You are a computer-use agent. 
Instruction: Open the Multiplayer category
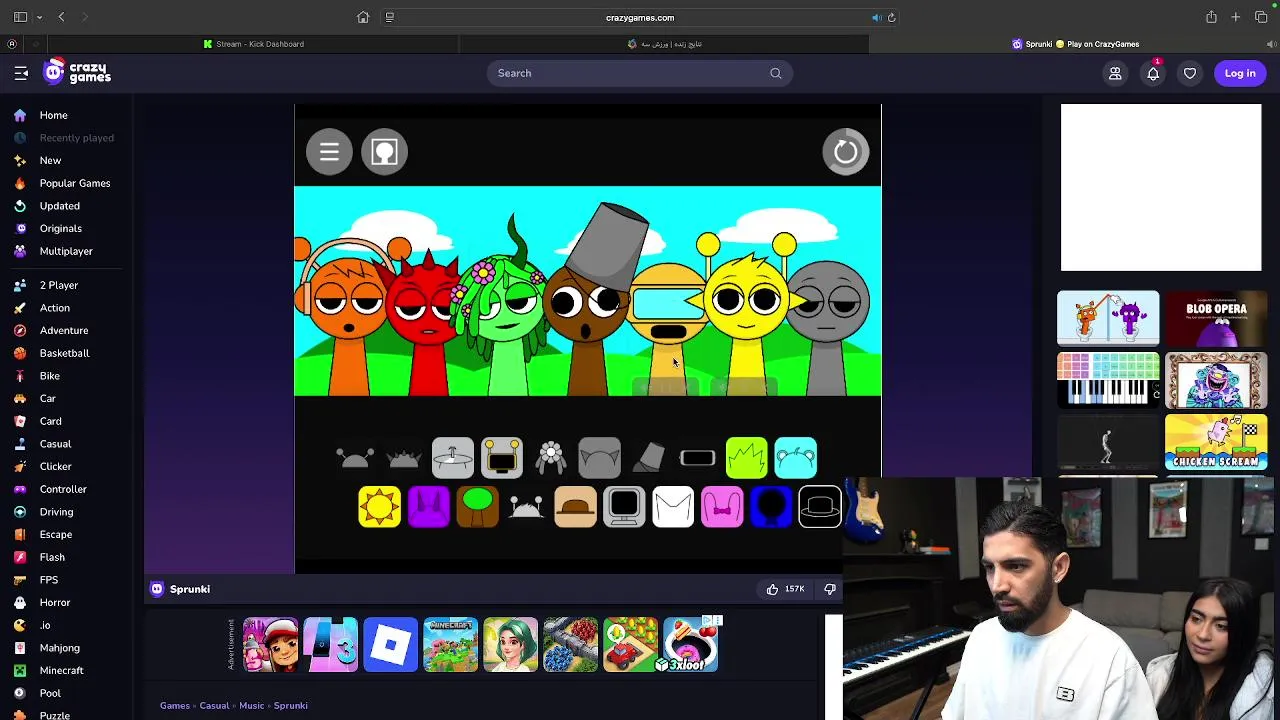65,251
